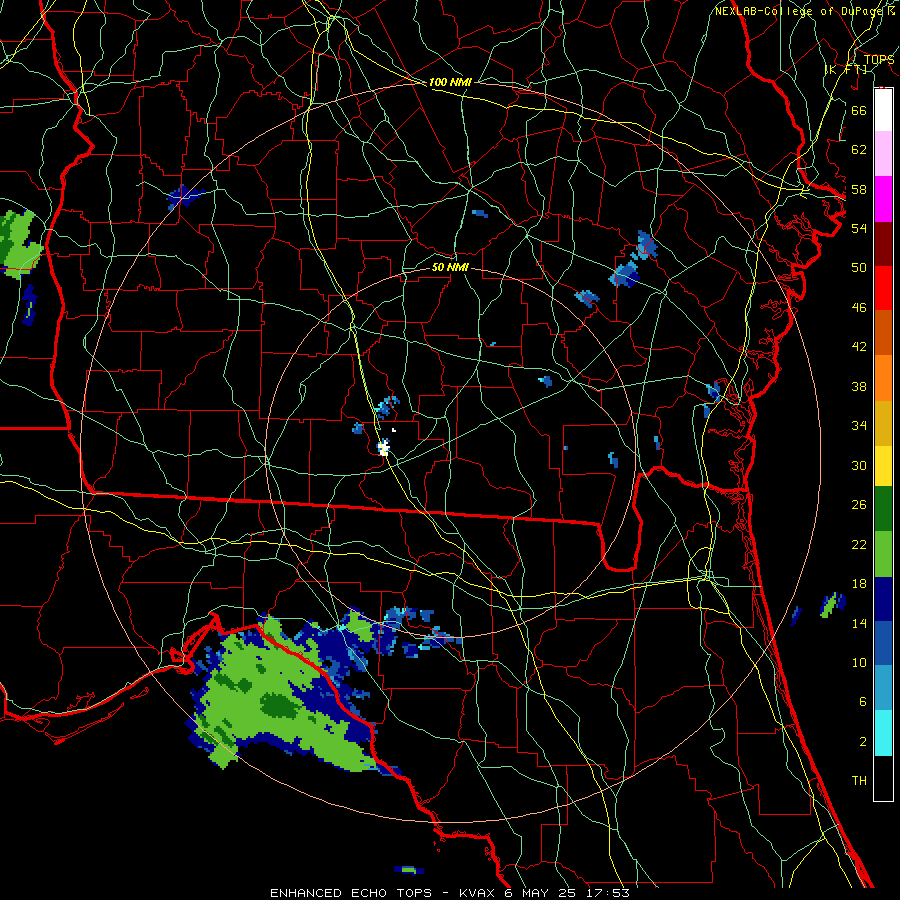Click the "10" legend value

coord(859,662)
